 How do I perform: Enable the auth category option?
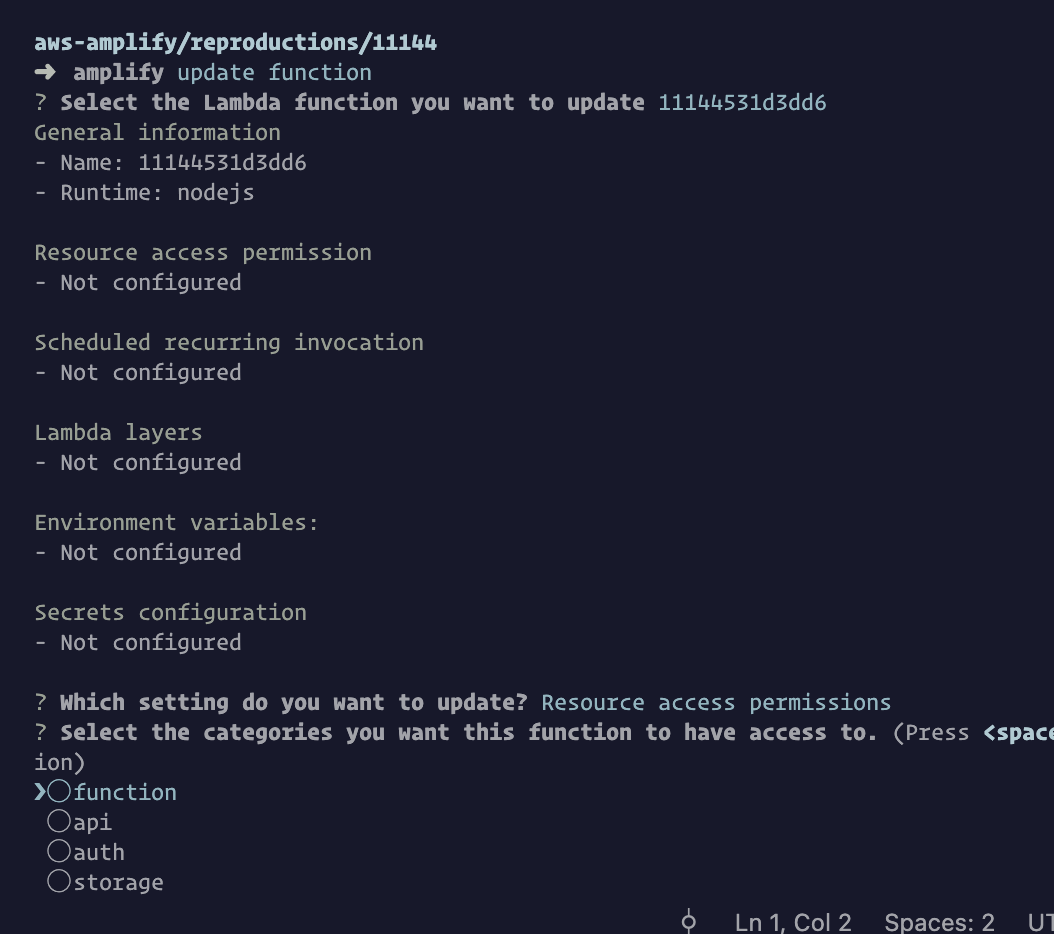[x=59, y=851]
